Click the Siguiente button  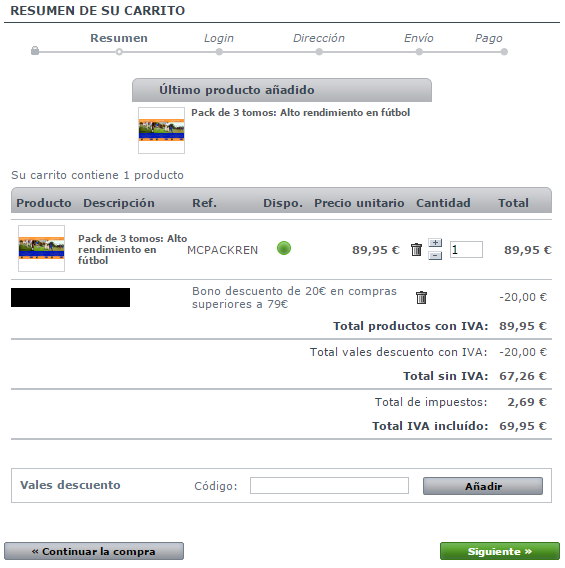500,551
